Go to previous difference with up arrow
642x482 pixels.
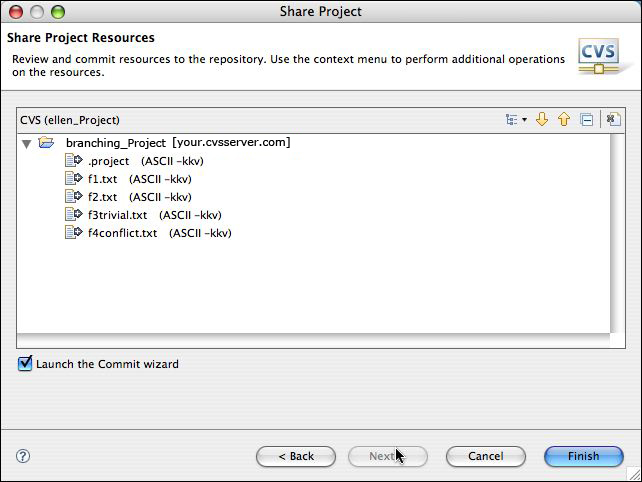pos(564,120)
